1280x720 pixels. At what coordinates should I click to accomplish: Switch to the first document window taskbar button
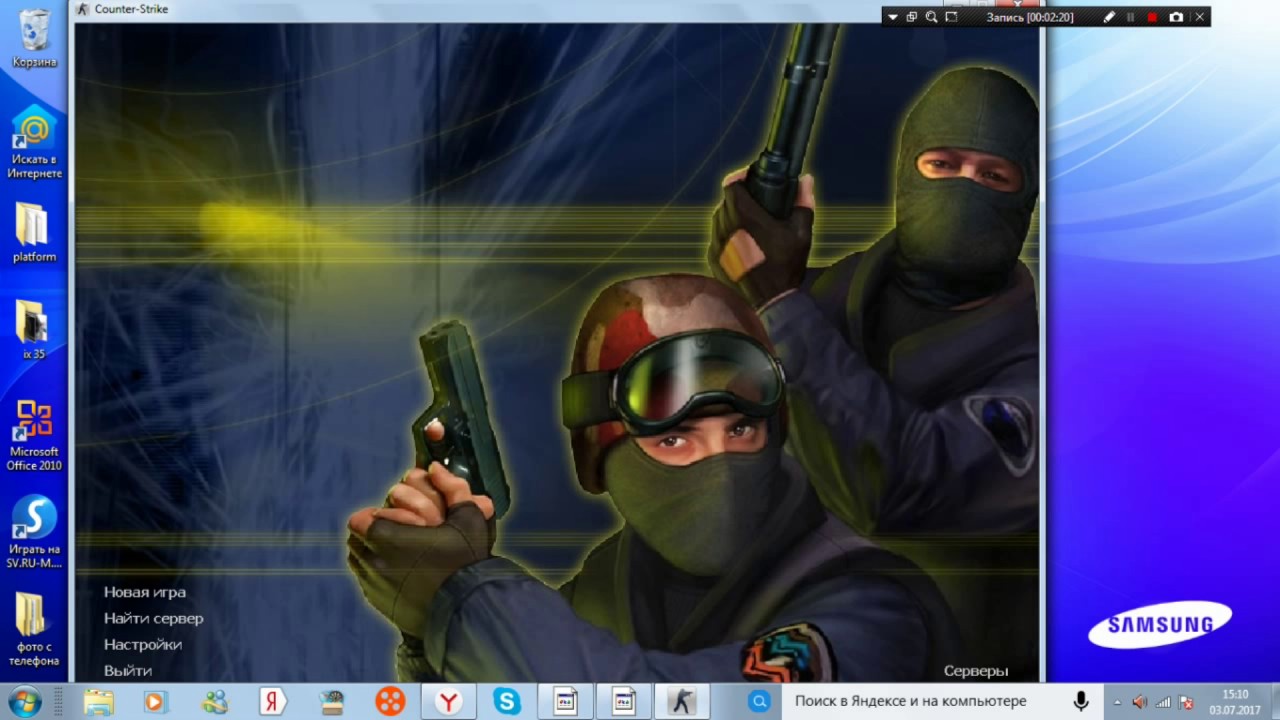click(566, 701)
